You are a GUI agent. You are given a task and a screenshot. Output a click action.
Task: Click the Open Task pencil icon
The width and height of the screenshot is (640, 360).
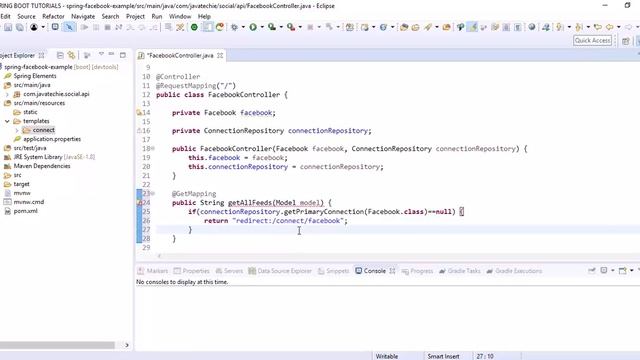tap(416, 27)
